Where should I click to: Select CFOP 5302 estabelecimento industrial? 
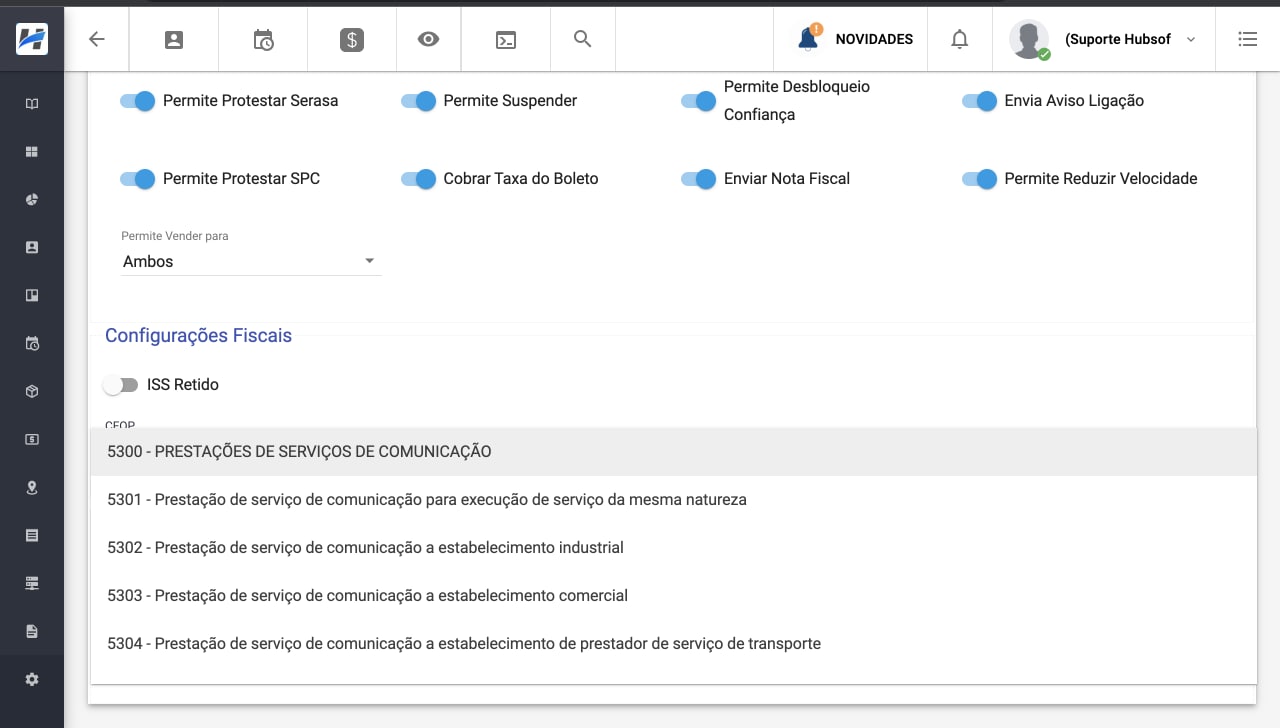point(673,547)
